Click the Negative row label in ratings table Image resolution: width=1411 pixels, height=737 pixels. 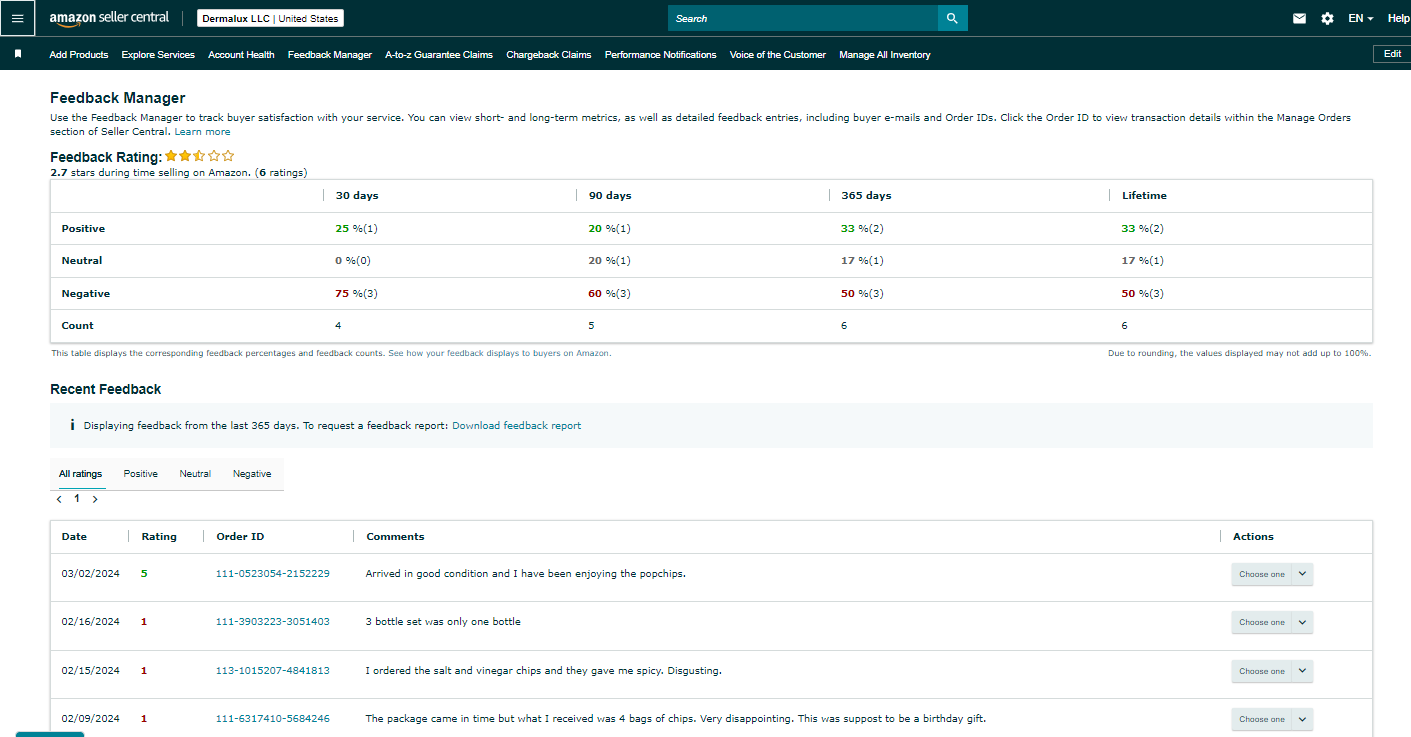point(86,294)
